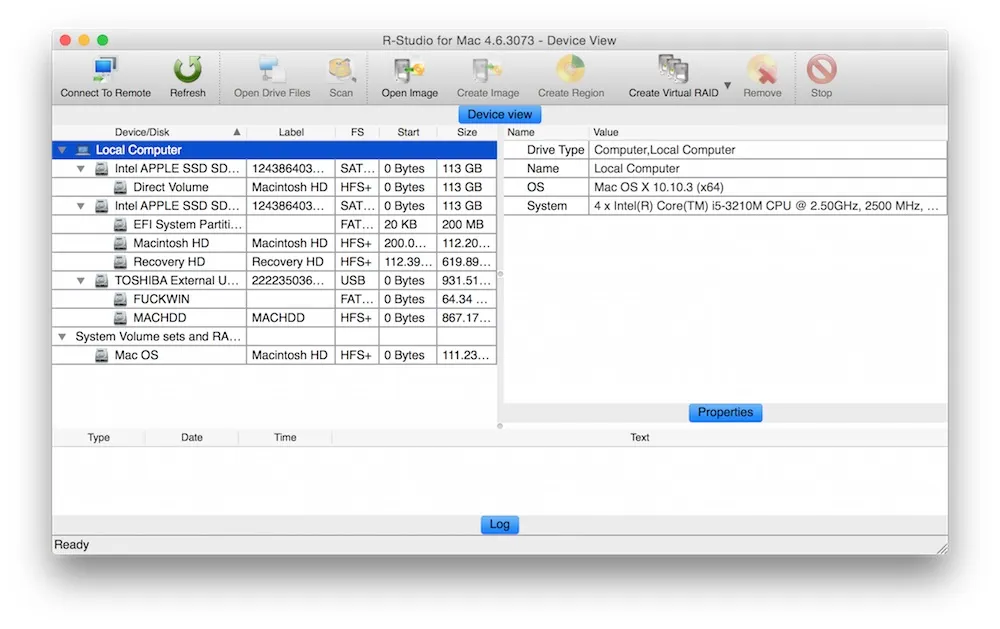The width and height of the screenshot is (1000, 629).
Task: Open the Create Virtual RAID dropdown arrow
Action: click(727, 86)
